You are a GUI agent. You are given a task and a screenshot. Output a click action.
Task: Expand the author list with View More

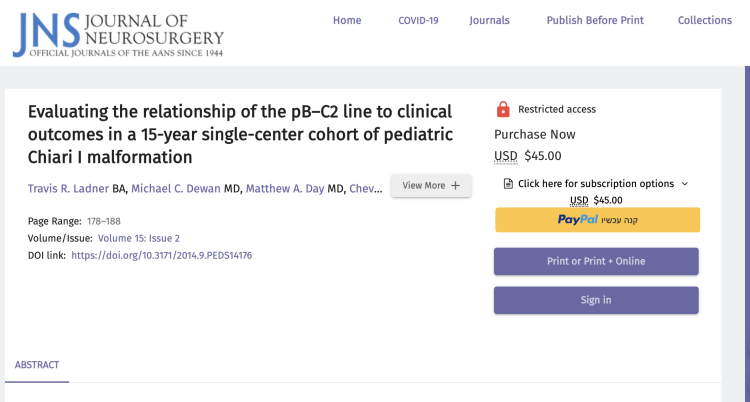pos(431,185)
